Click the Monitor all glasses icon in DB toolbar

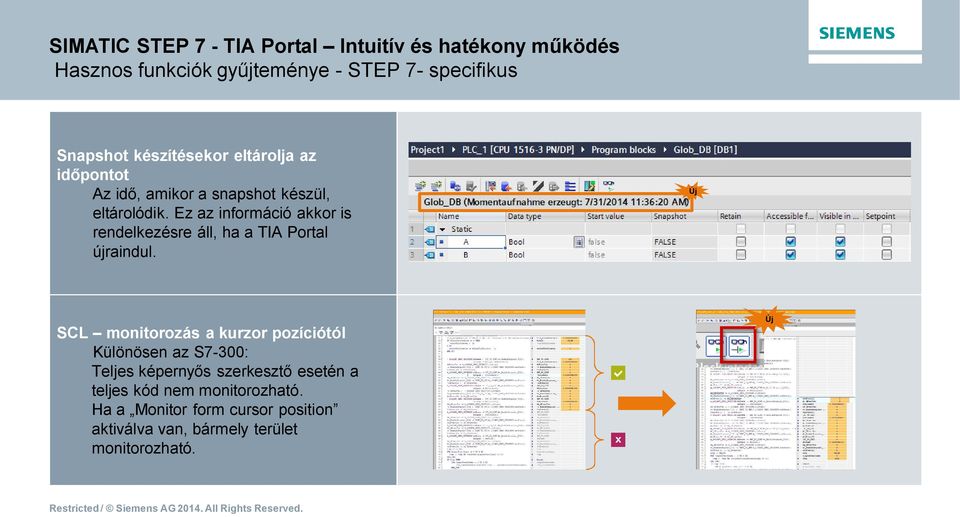[608, 184]
